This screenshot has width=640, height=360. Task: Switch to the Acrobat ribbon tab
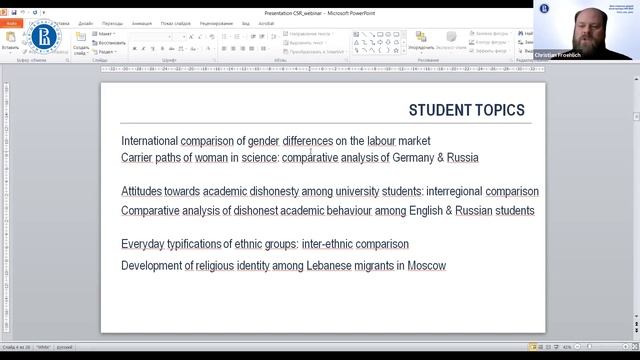tap(266, 24)
